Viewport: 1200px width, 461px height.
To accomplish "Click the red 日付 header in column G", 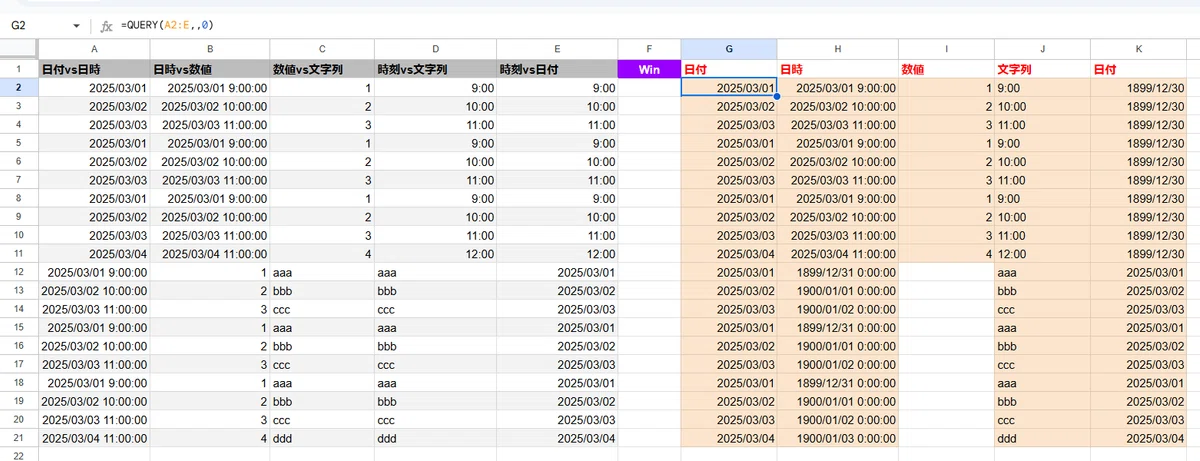I will point(728,69).
